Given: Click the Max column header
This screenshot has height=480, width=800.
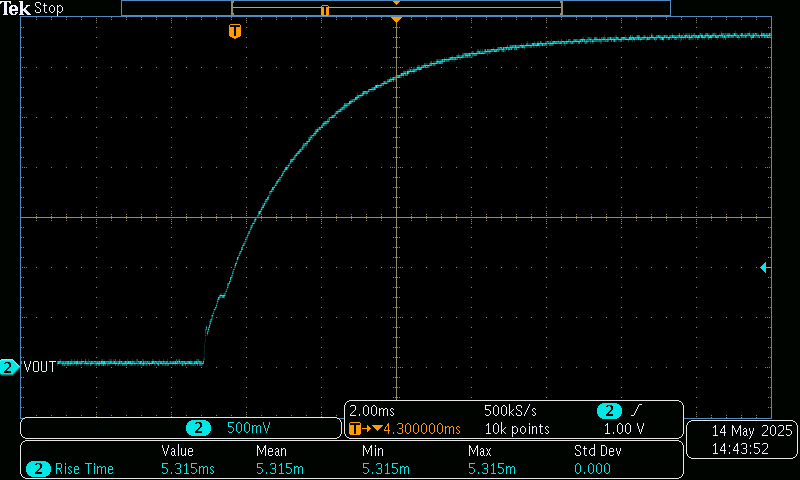Looking at the screenshot, I should point(480,451).
